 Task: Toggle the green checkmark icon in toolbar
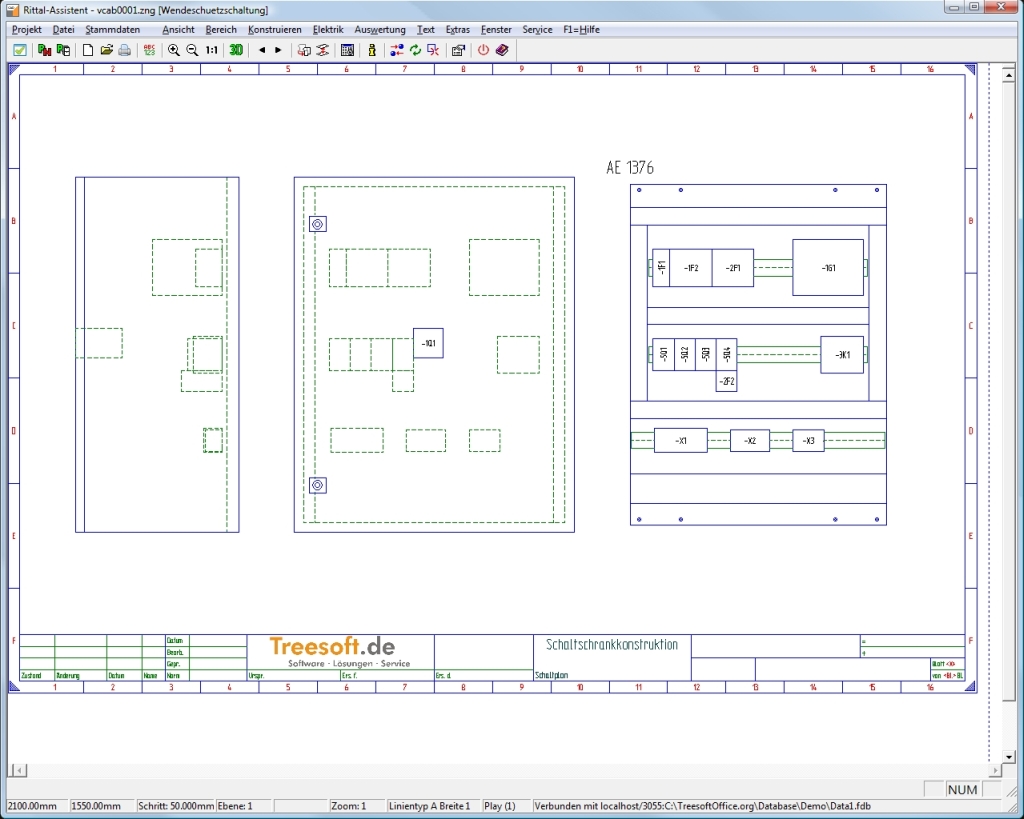[19, 49]
